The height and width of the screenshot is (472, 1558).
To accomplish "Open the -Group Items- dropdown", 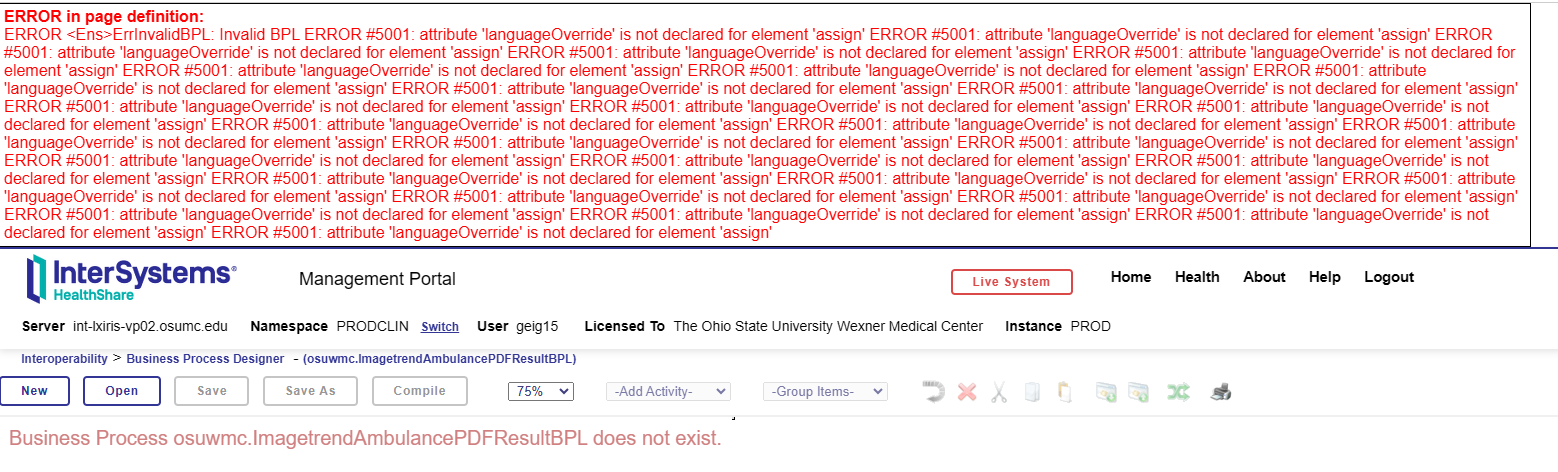I will tap(825, 391).
